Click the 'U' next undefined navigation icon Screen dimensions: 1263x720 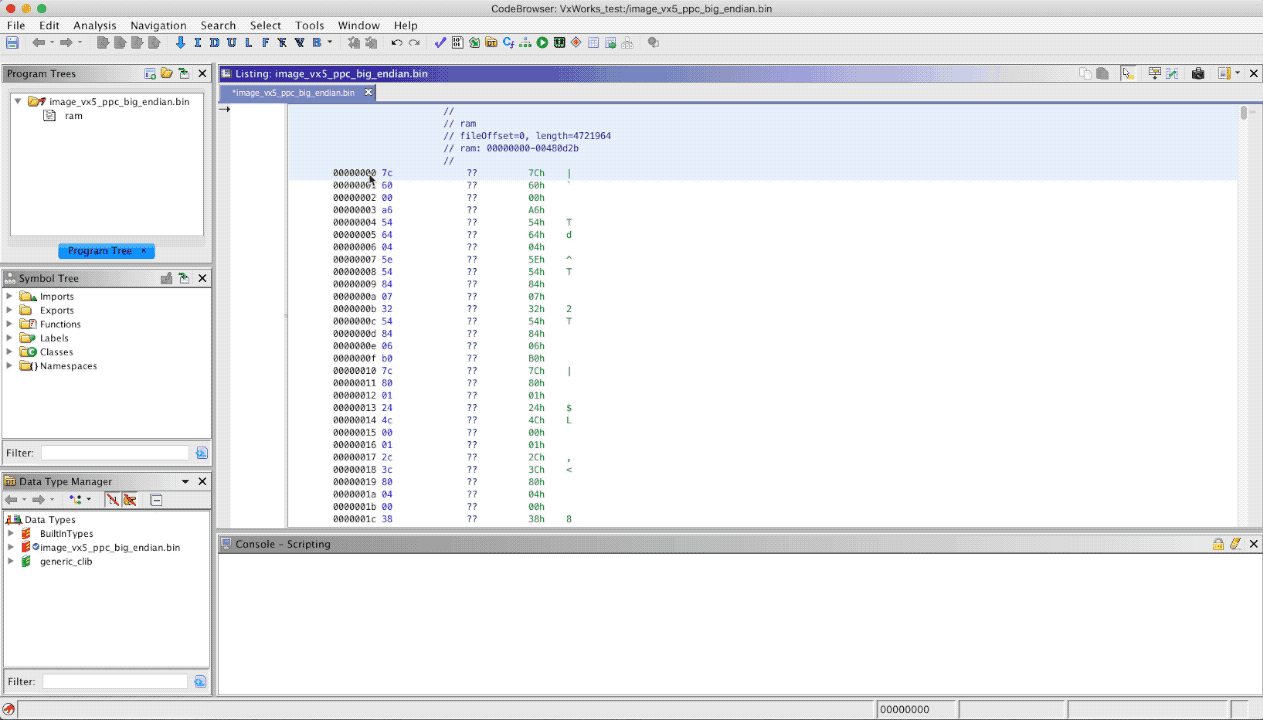232,43
